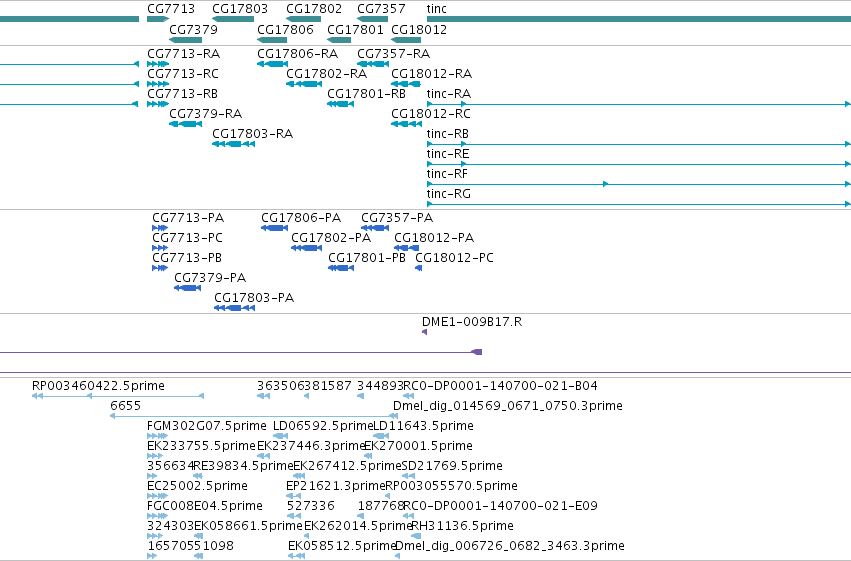The image size is (851, 561).
Task: Click the CG18012 gene label
Action: tap(419, 29)
